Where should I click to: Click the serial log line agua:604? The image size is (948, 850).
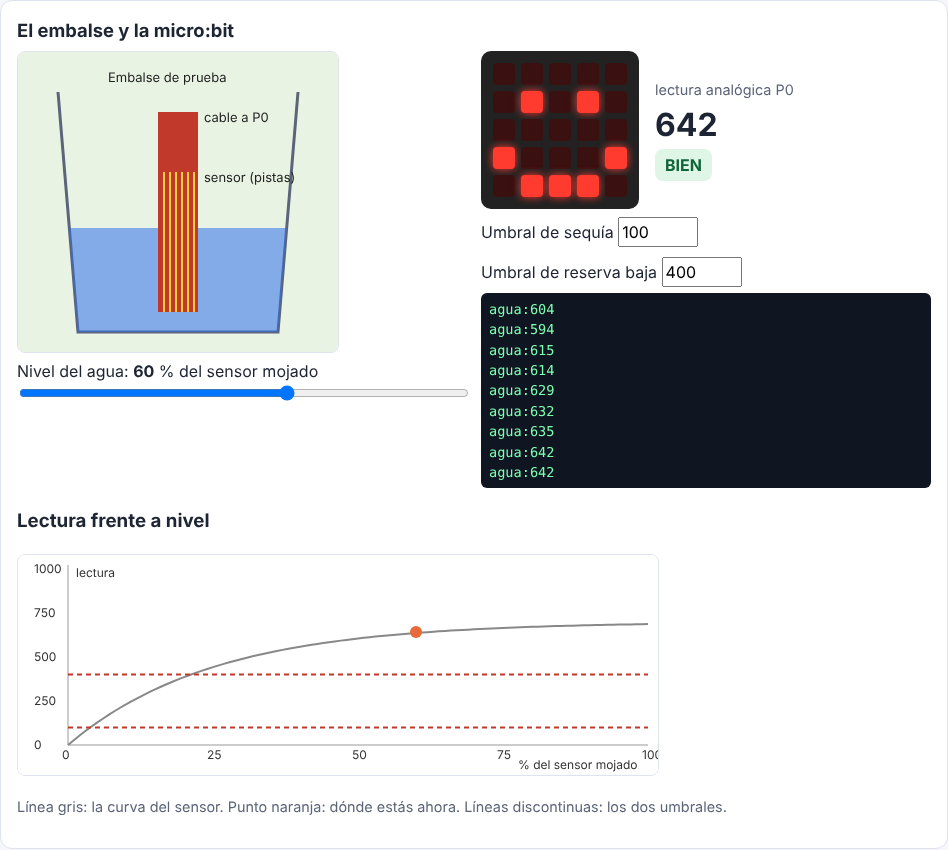coord(522,310)
